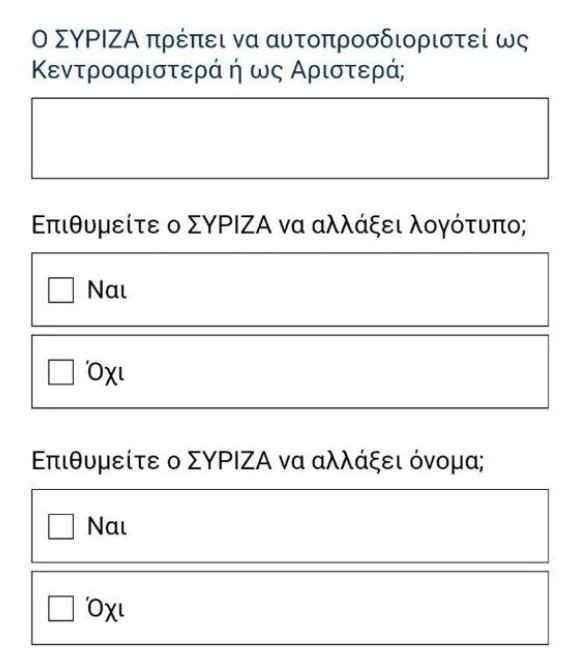
Task: Tick the Ναι checkbox for changing λογότυπο
Action: (x=61, y=290)
